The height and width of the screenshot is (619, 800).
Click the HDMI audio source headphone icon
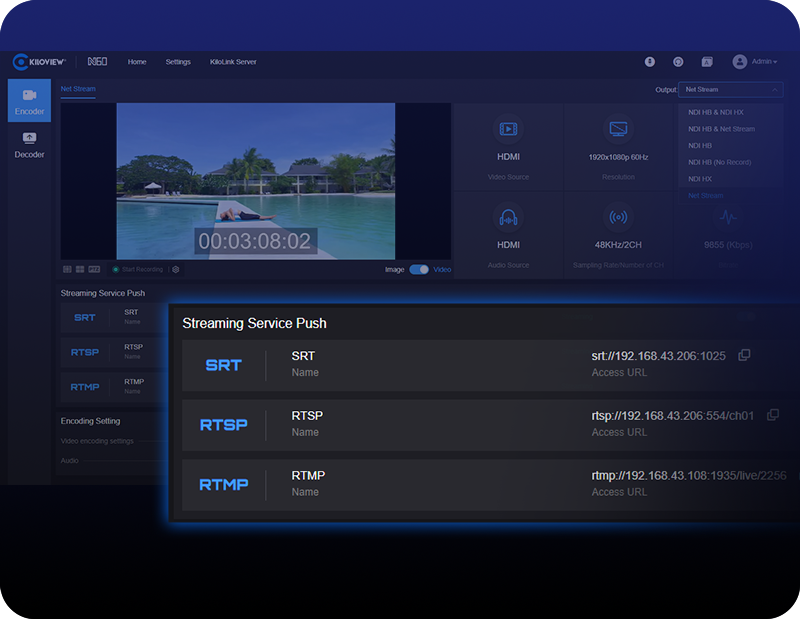pos(508,217)
